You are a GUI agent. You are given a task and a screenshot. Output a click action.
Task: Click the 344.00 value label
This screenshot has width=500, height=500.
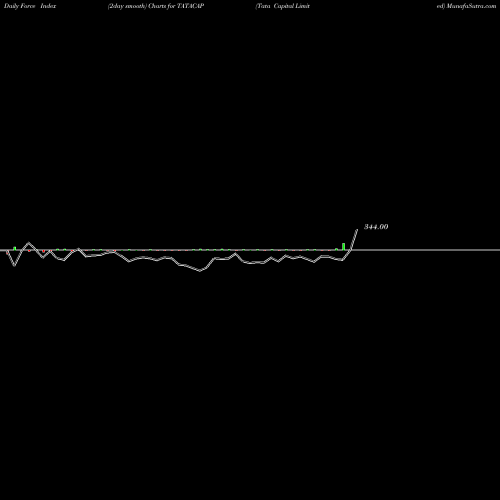pyautogui.click(x=376, y=227)
